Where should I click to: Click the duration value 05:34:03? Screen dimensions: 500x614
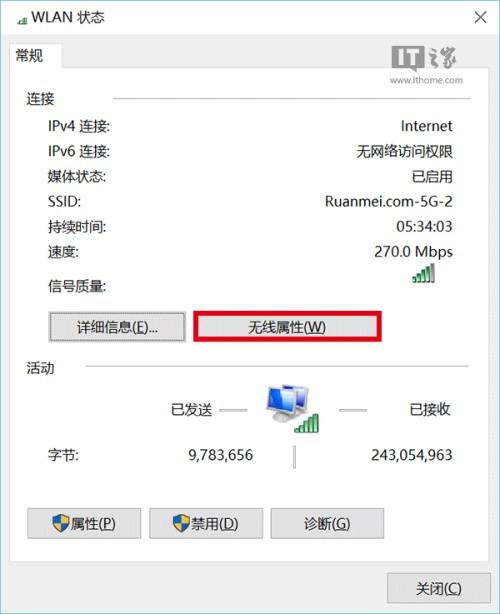pyautogui.click(x=424, y=227)
